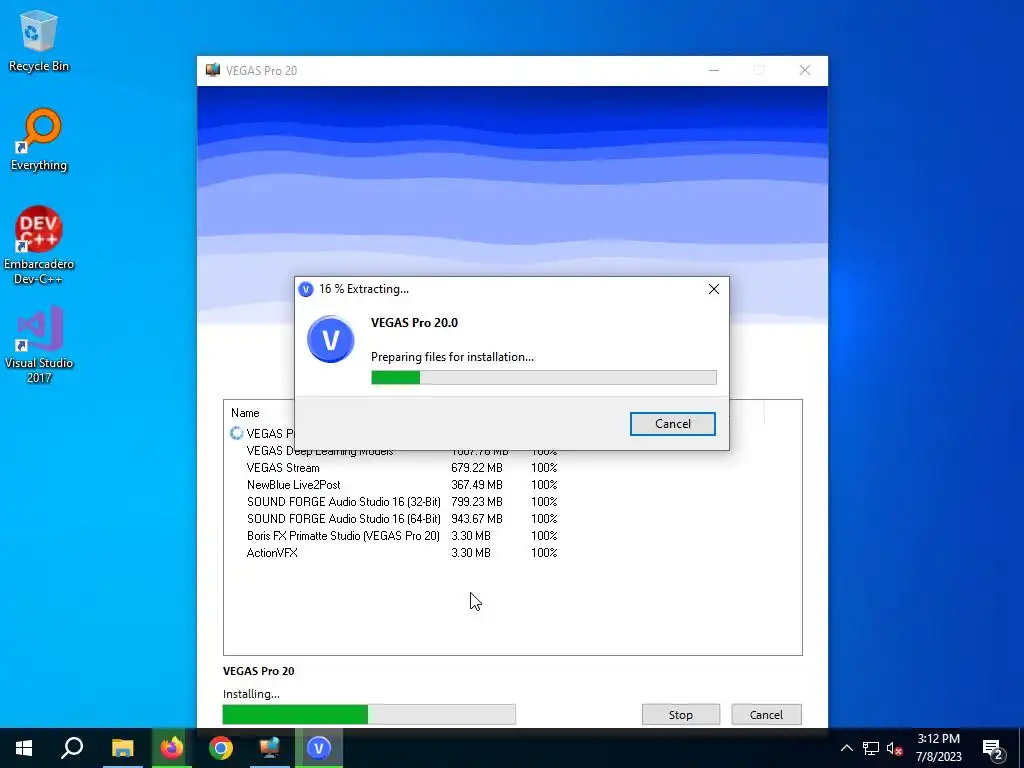Click the 'Installing...' status label
This screenshot has width=1024, height=768.
pos(251,694)
